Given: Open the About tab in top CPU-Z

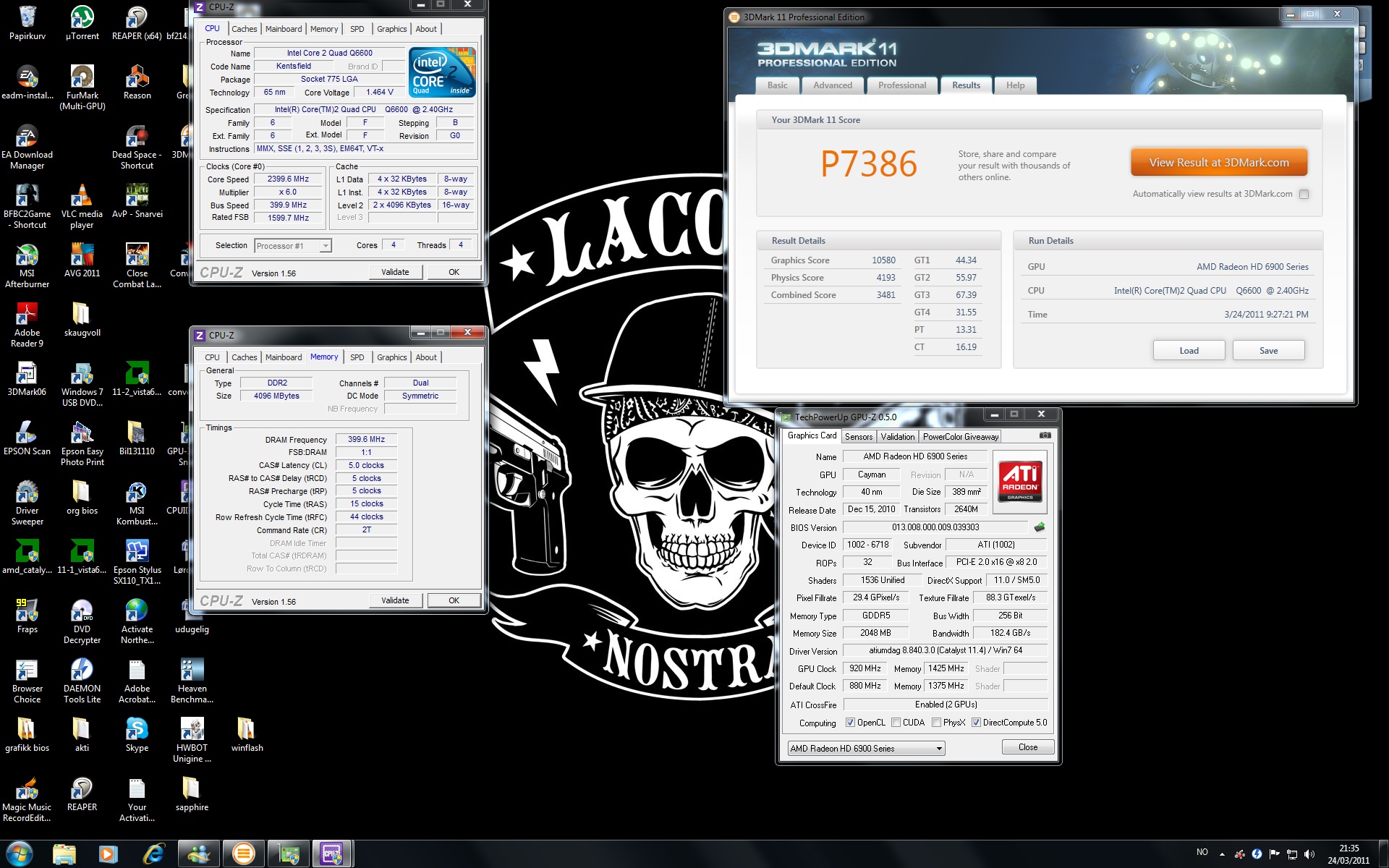Looking at the screenshot, I should coord(425,29).
